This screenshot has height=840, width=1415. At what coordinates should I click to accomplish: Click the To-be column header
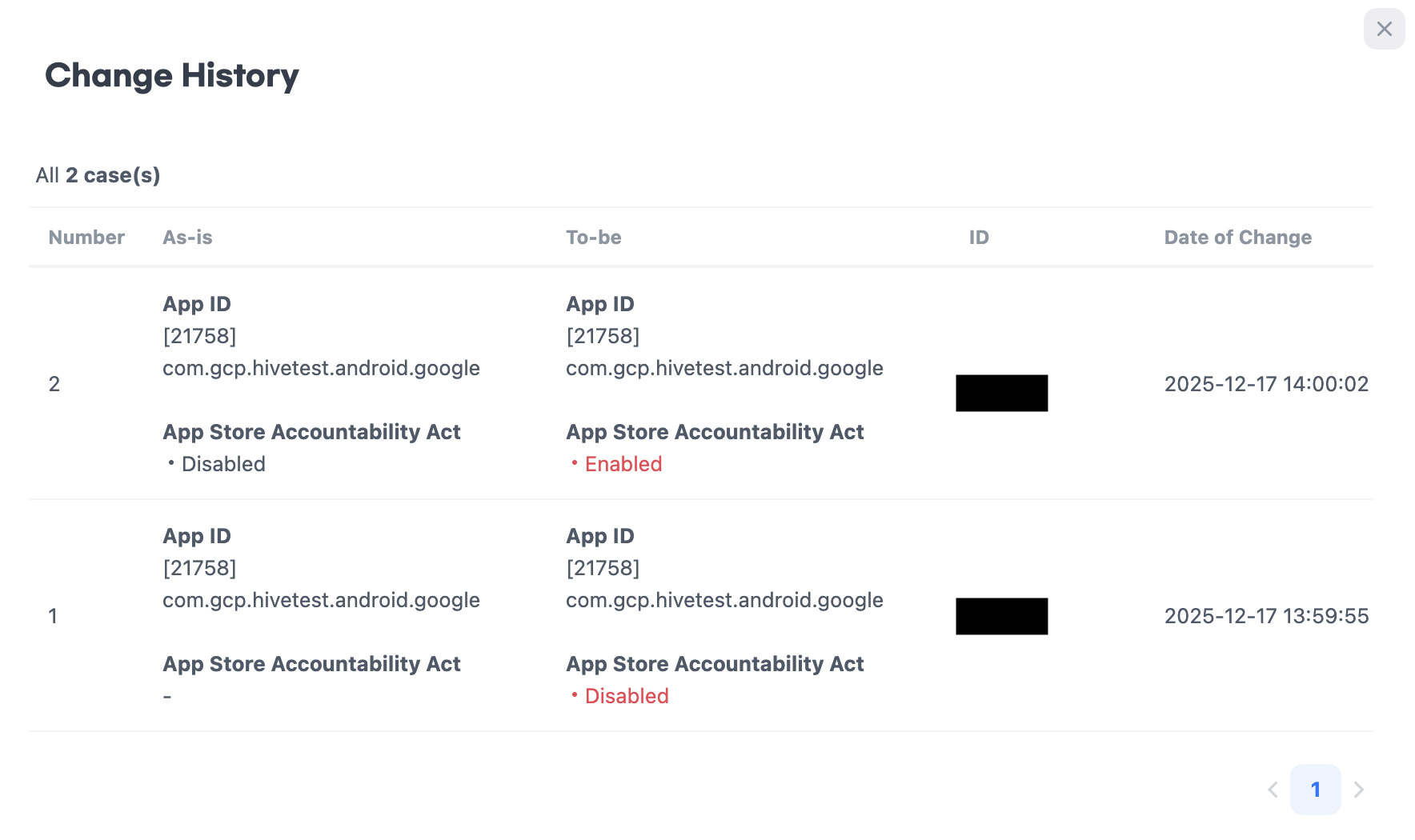(x=593, y=238)
